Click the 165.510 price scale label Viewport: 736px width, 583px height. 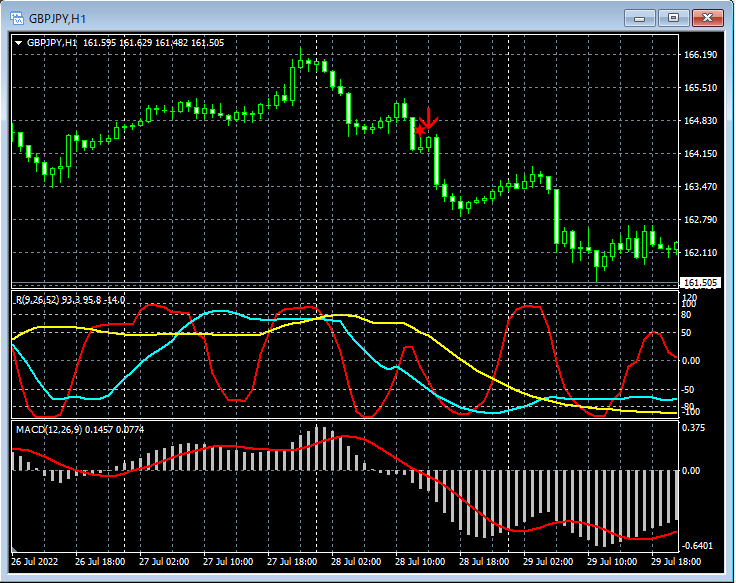click(x=700, y=87)
